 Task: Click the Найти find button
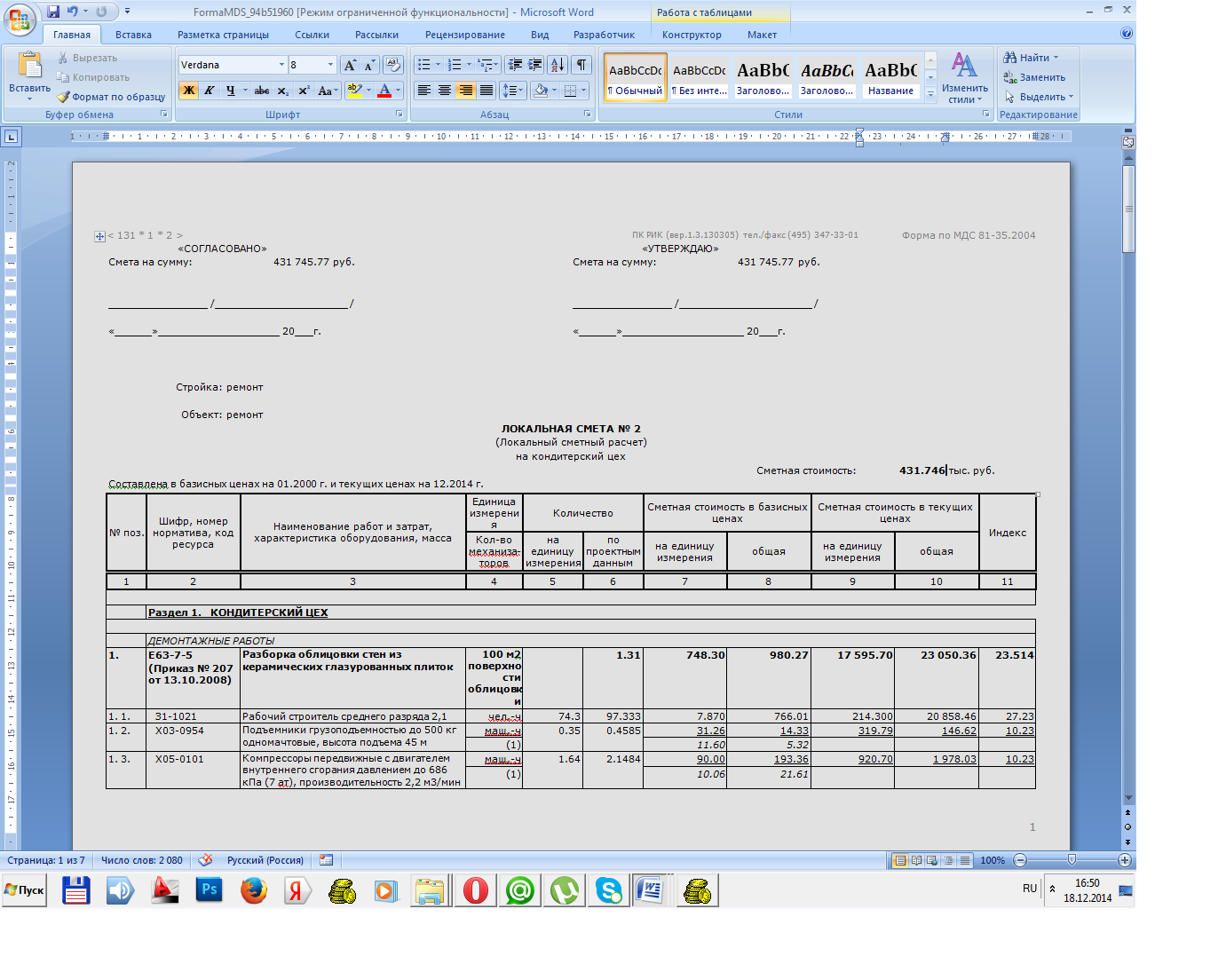coord(1032,58)
